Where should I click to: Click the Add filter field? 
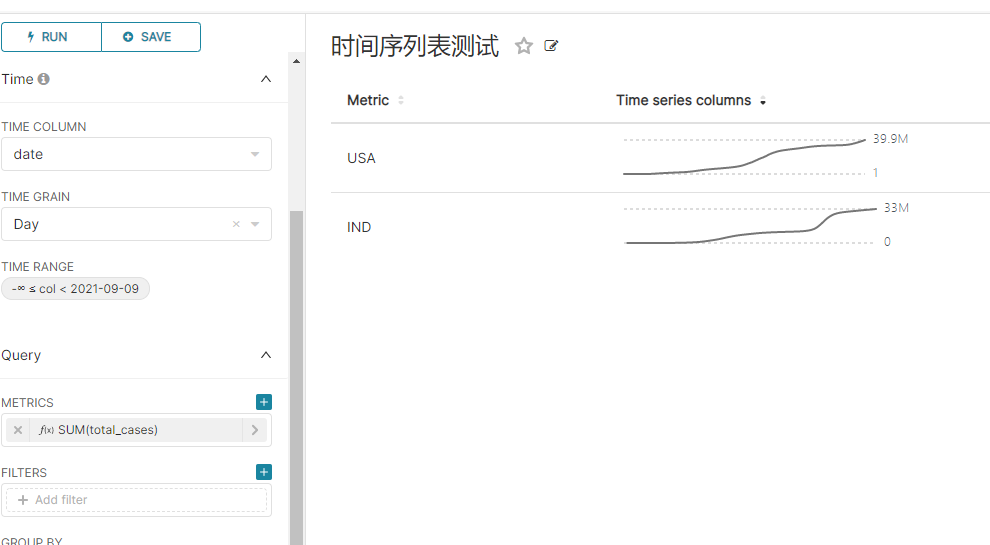(x=136, y=500)
